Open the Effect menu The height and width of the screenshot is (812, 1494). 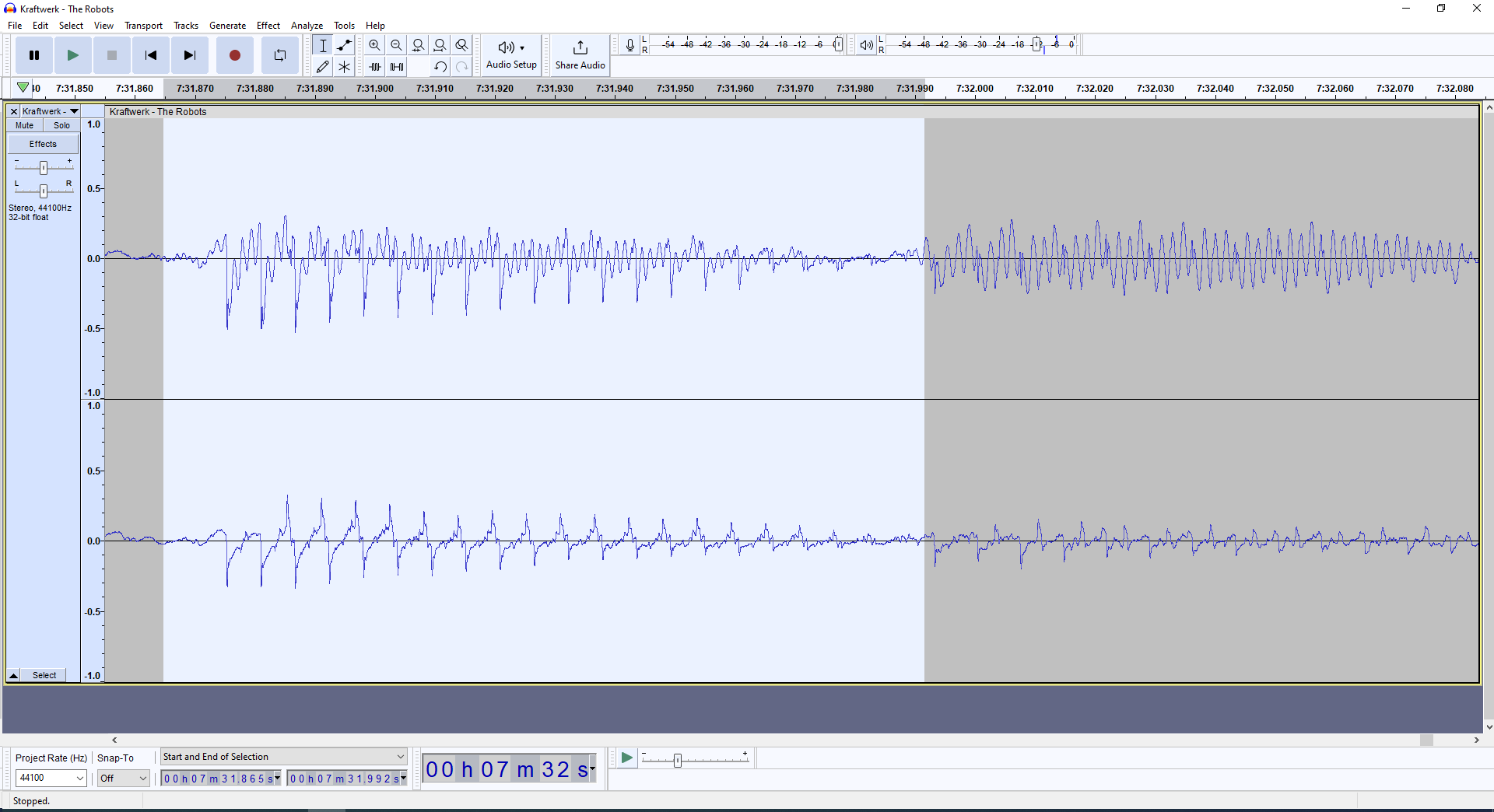coord(268,26)
